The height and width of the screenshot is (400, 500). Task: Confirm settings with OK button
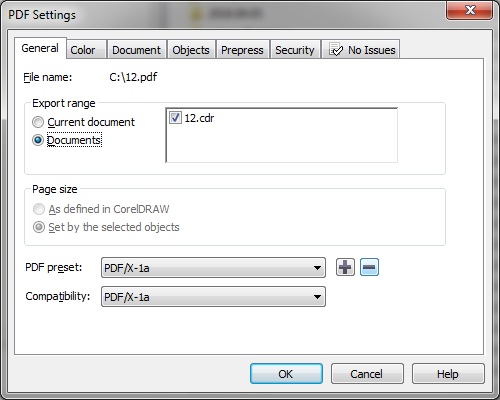[x=286, y=374]
